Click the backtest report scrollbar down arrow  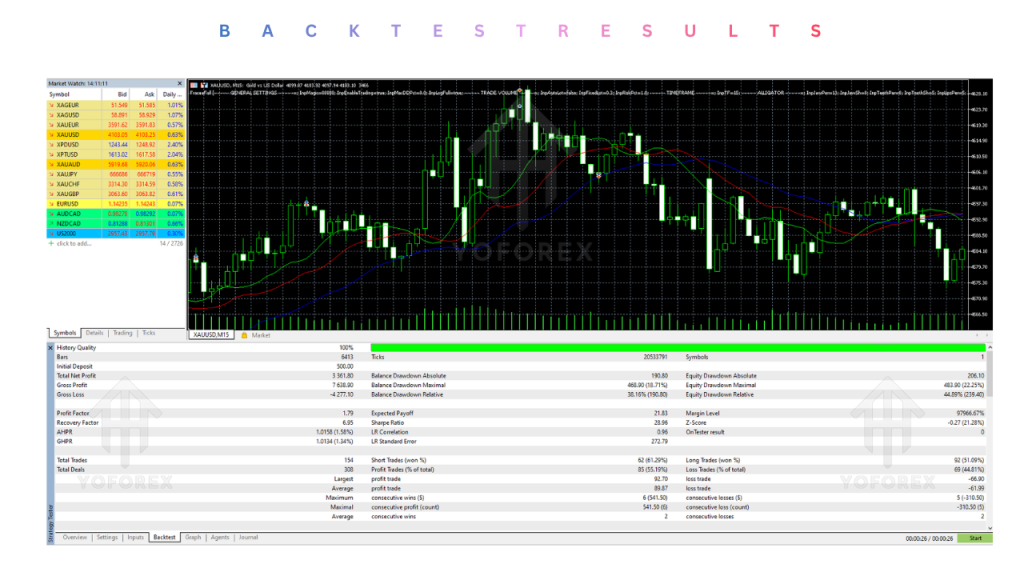click(x=989, y=528)
